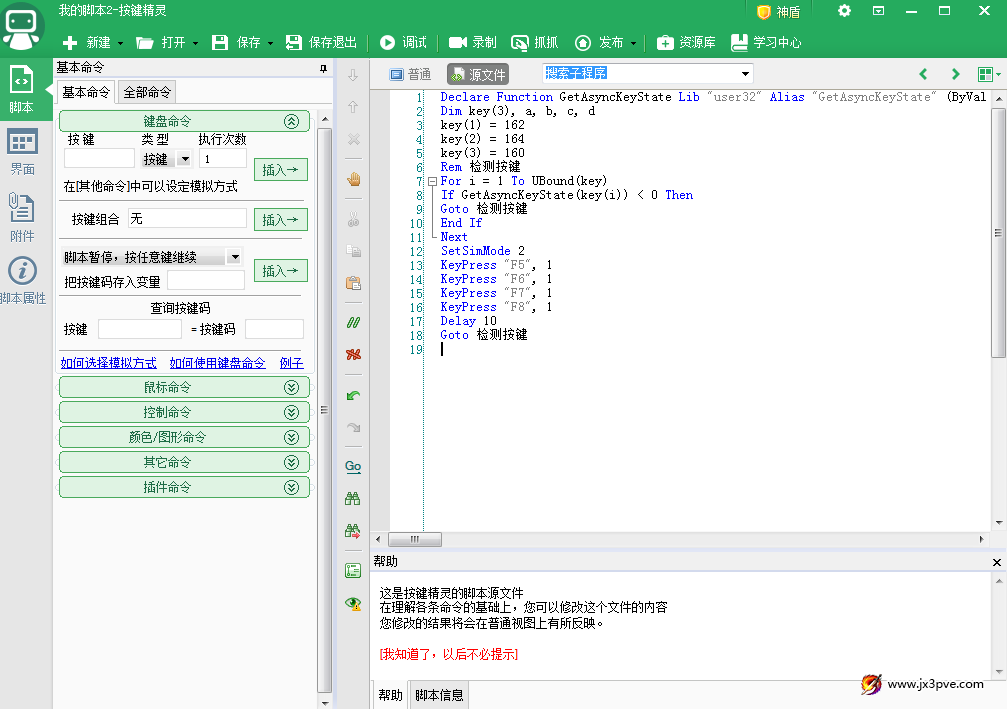Screen dimensions: 1007x709
Task: Open the 脚本暂停，按任意键继续 dropdown
Action: tap(235, 257)
